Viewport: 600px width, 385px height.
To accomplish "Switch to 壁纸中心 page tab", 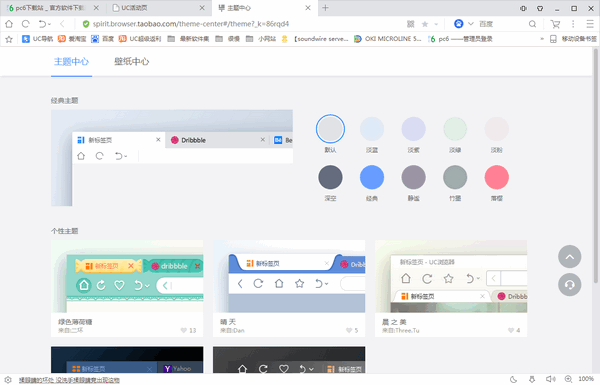I will [x=131, y=61].
